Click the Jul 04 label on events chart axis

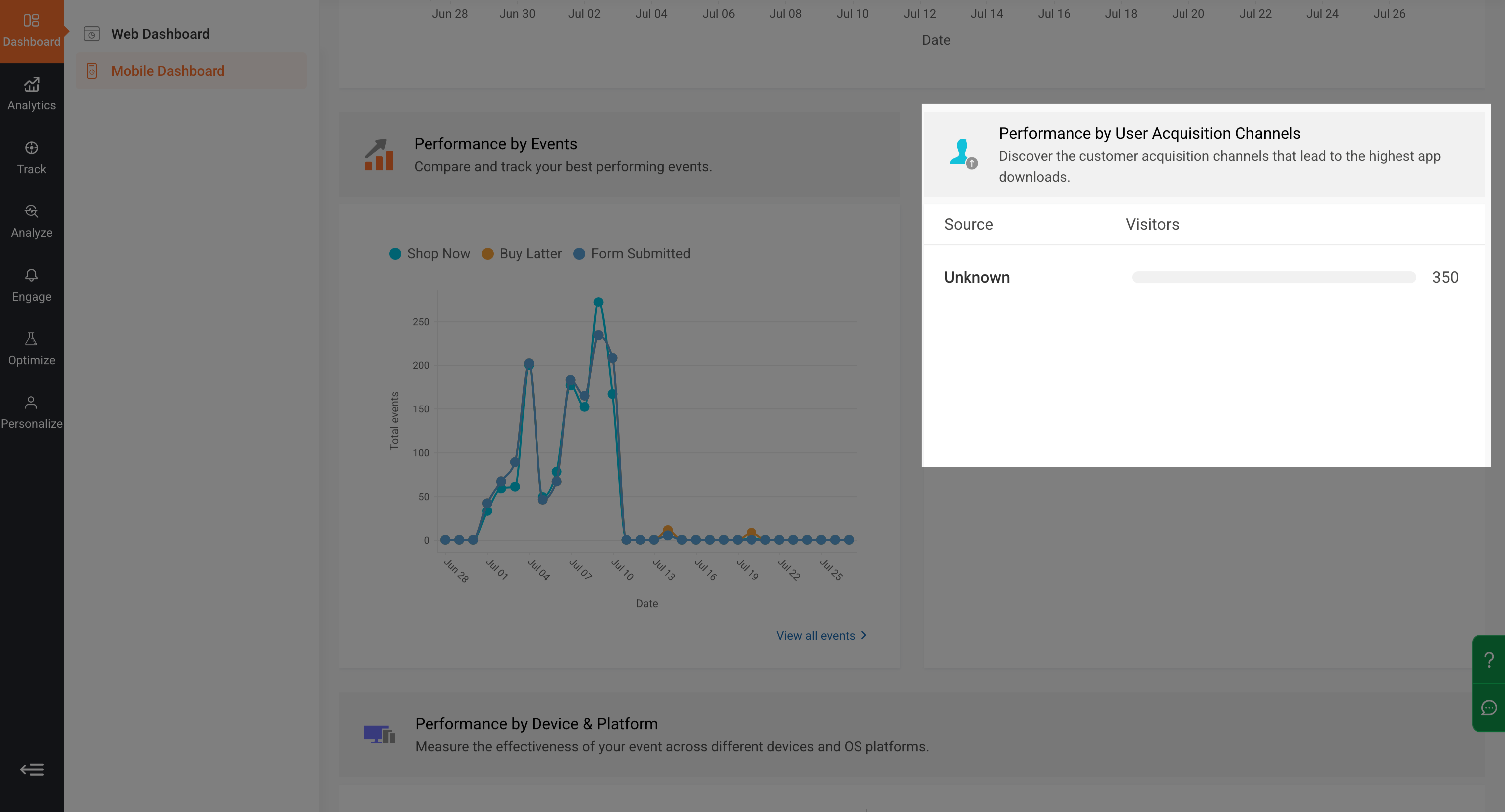click(538, 570)
